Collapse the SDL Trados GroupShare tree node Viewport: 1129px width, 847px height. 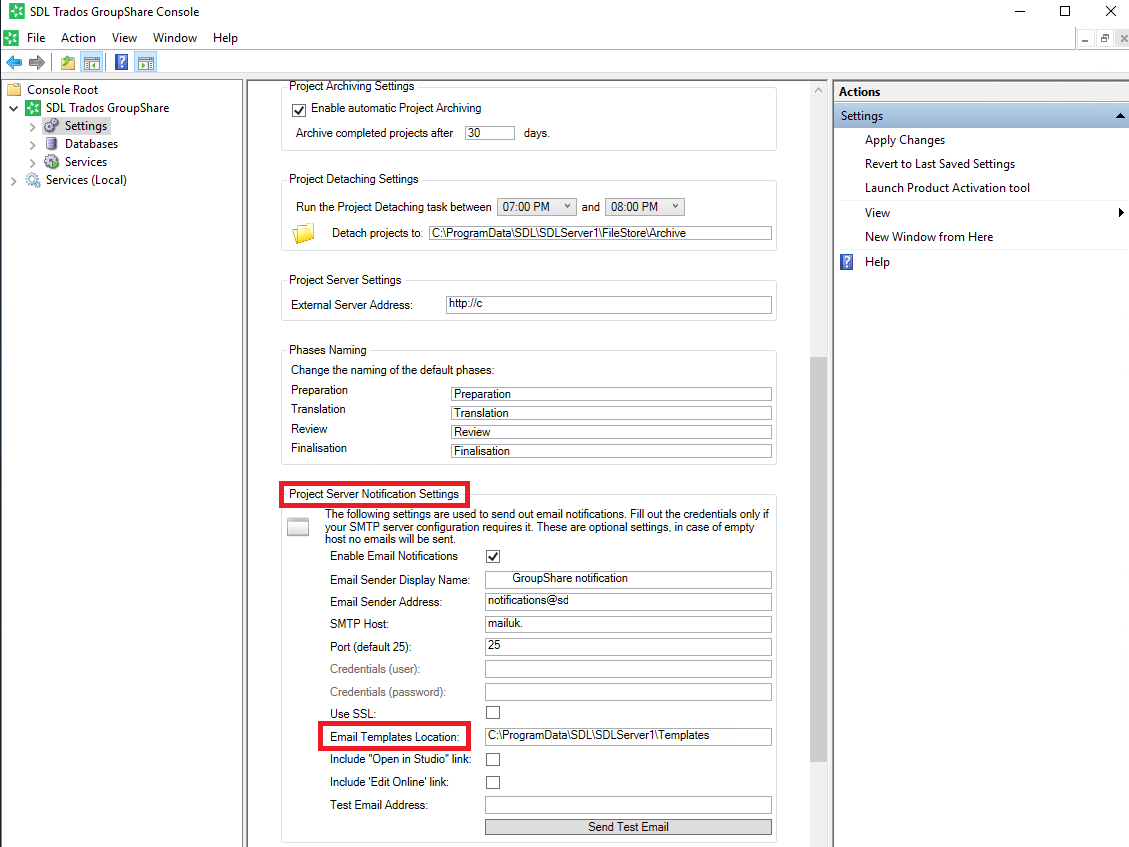click(x=14, y=107)
